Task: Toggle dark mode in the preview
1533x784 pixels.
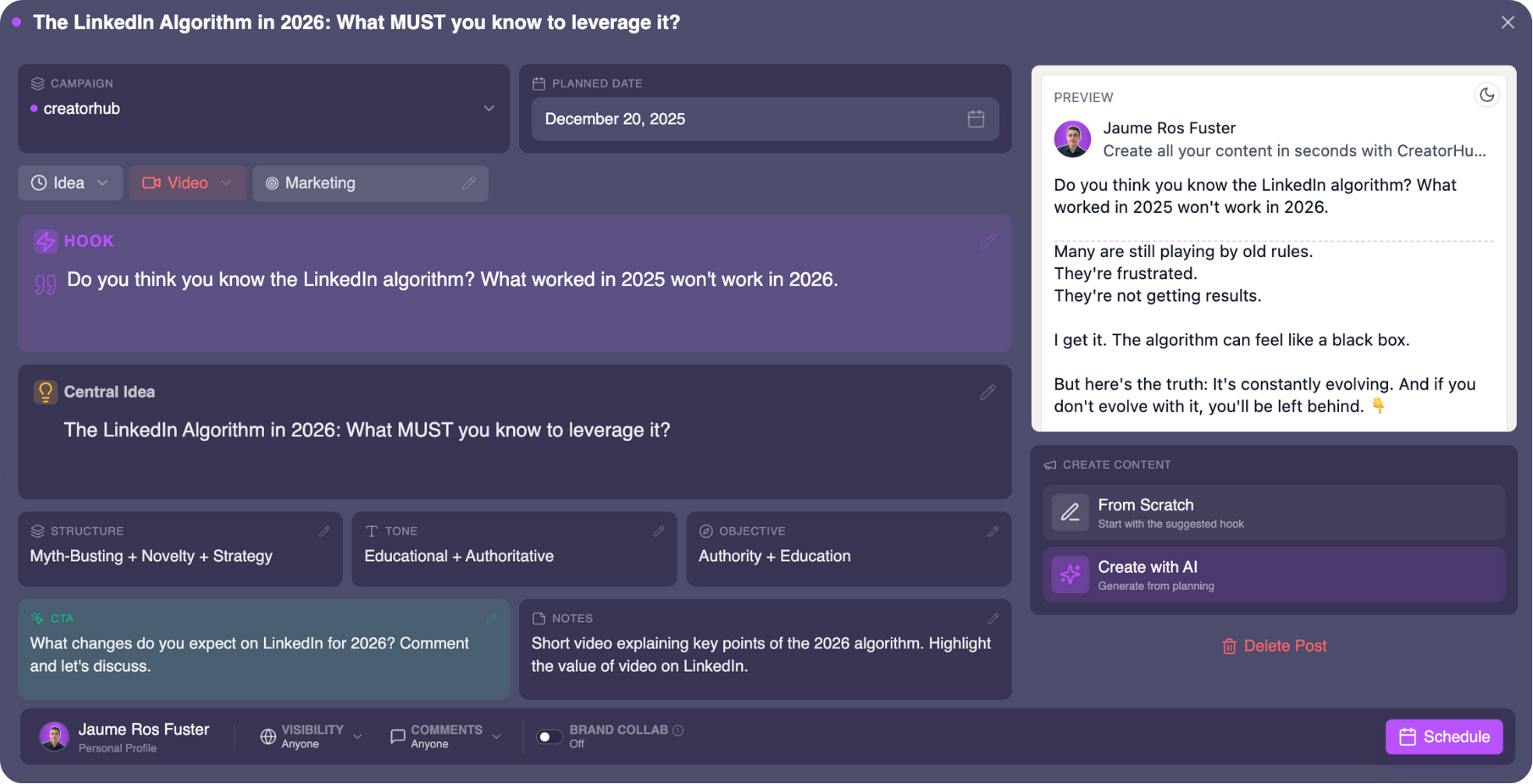Action: (1486, 95)
